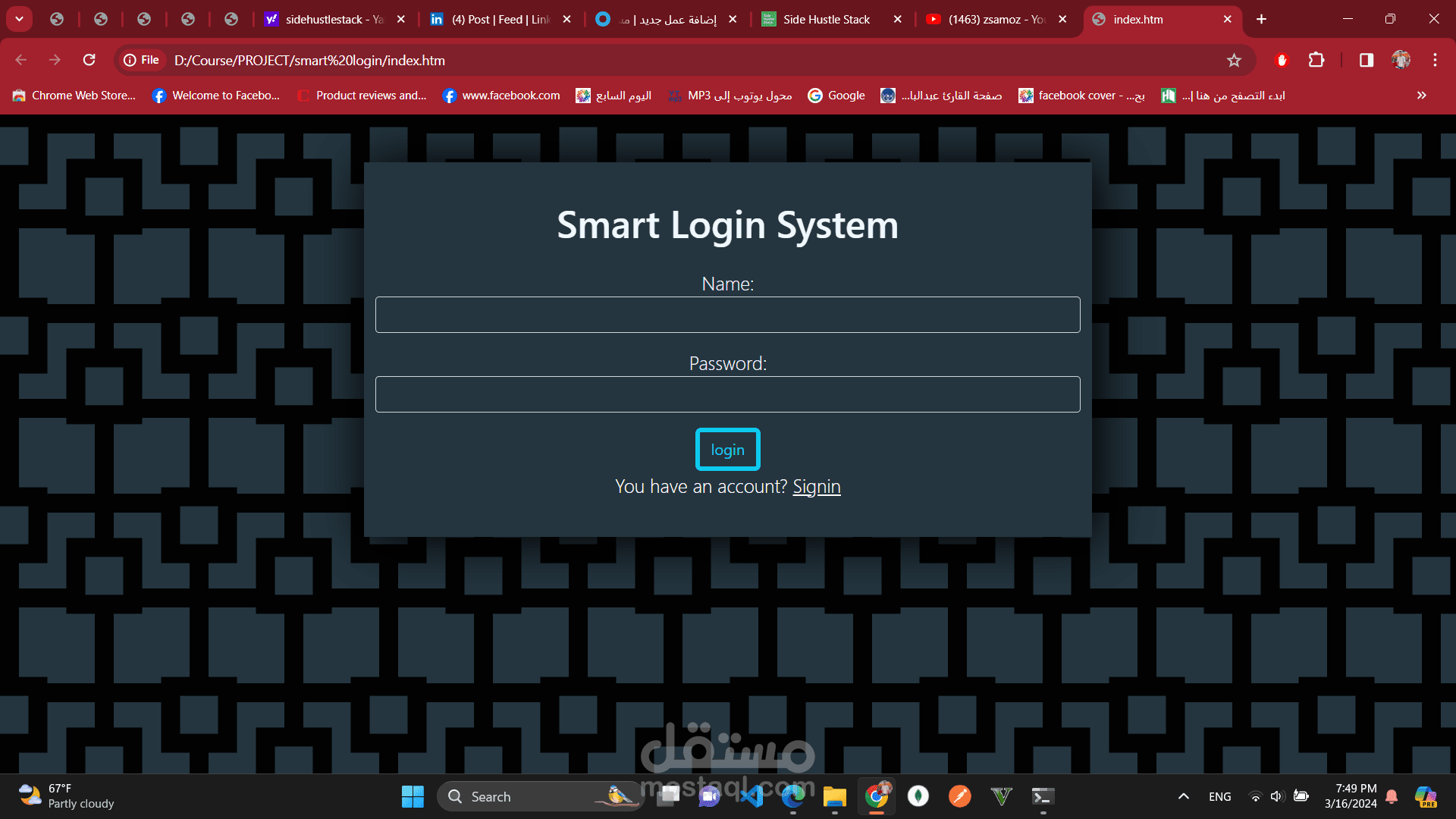
Task: Click the Smart Login System heading
Action: pos(727,225)
